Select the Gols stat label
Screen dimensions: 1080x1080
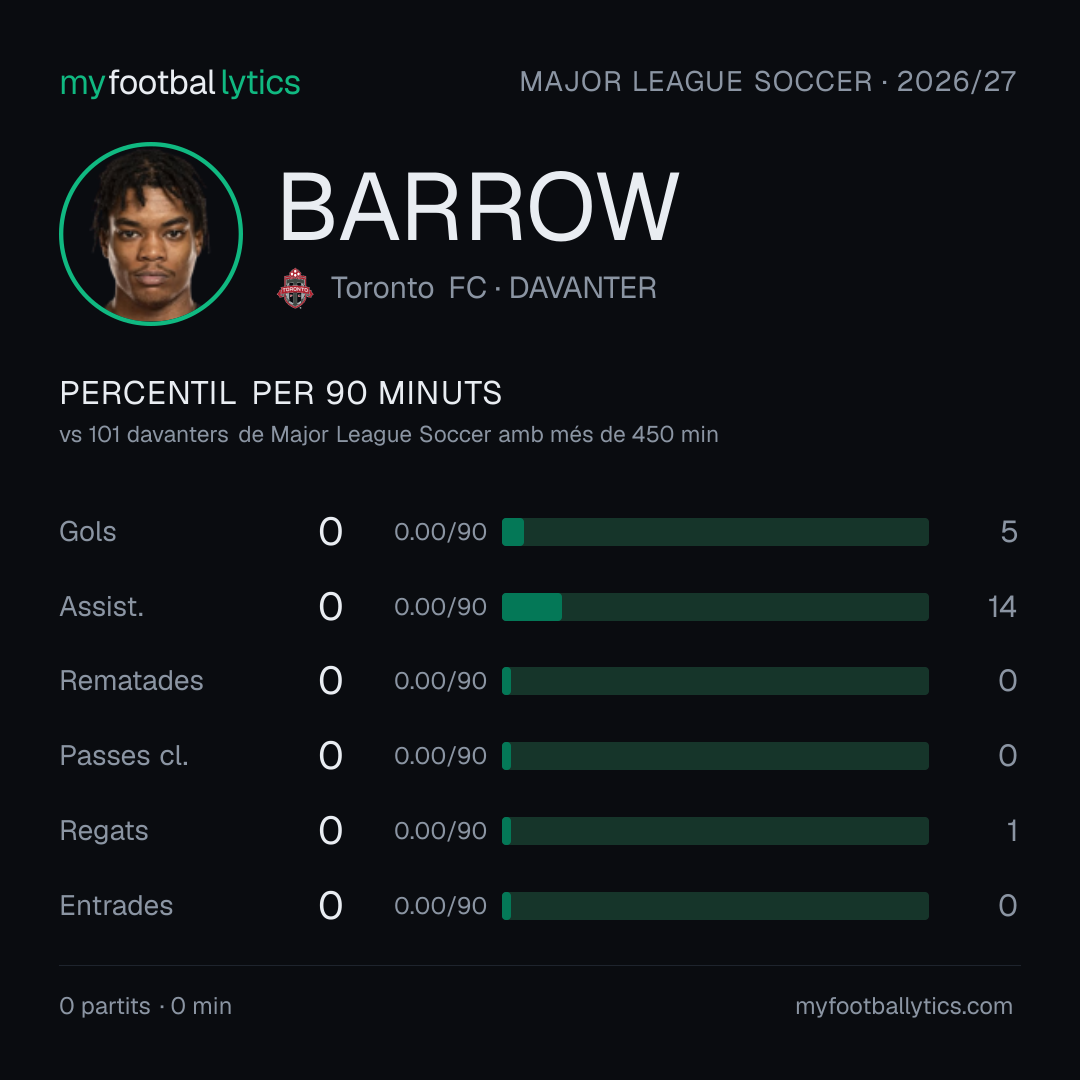pyautogui.click(x=87, y=532)
